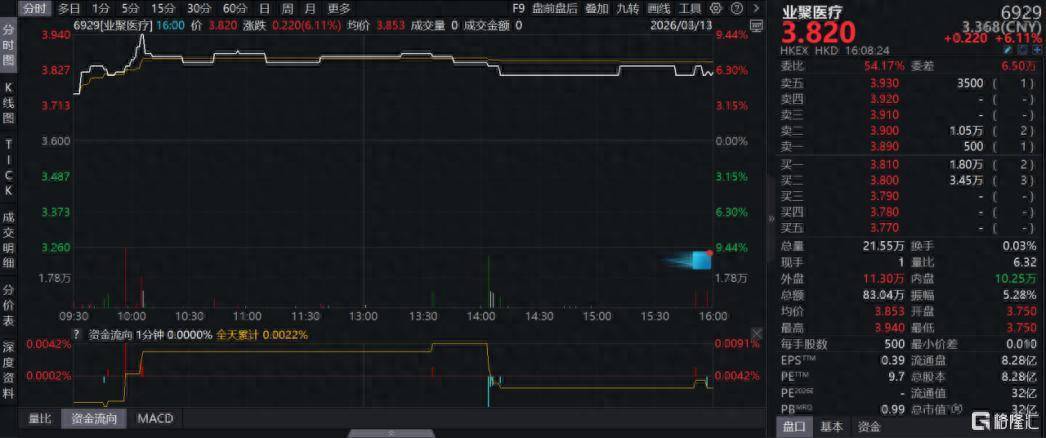1046x438 pixels.
Task: Toggle the 九转 indicator
Action: pos(628,7)
